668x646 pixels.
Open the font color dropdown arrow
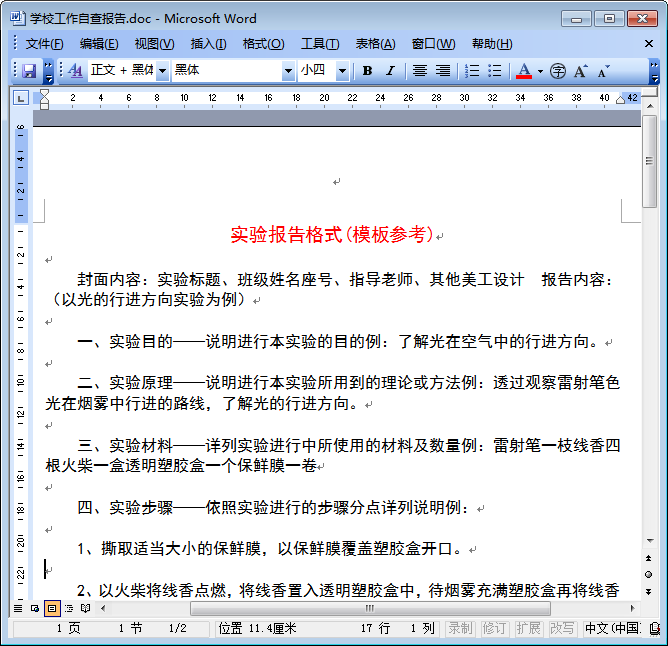click(x=540, y=71)
